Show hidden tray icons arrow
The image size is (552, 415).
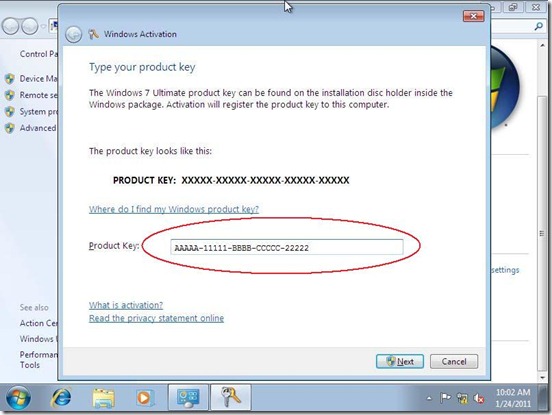coord(429,398)
